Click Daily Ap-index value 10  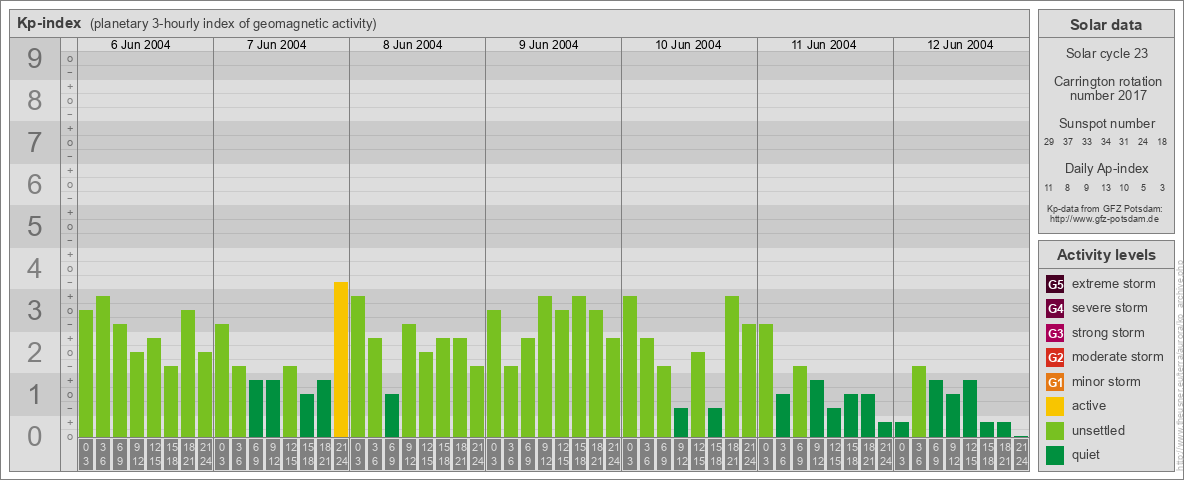pyautogui.click(x=1124, y=187)
